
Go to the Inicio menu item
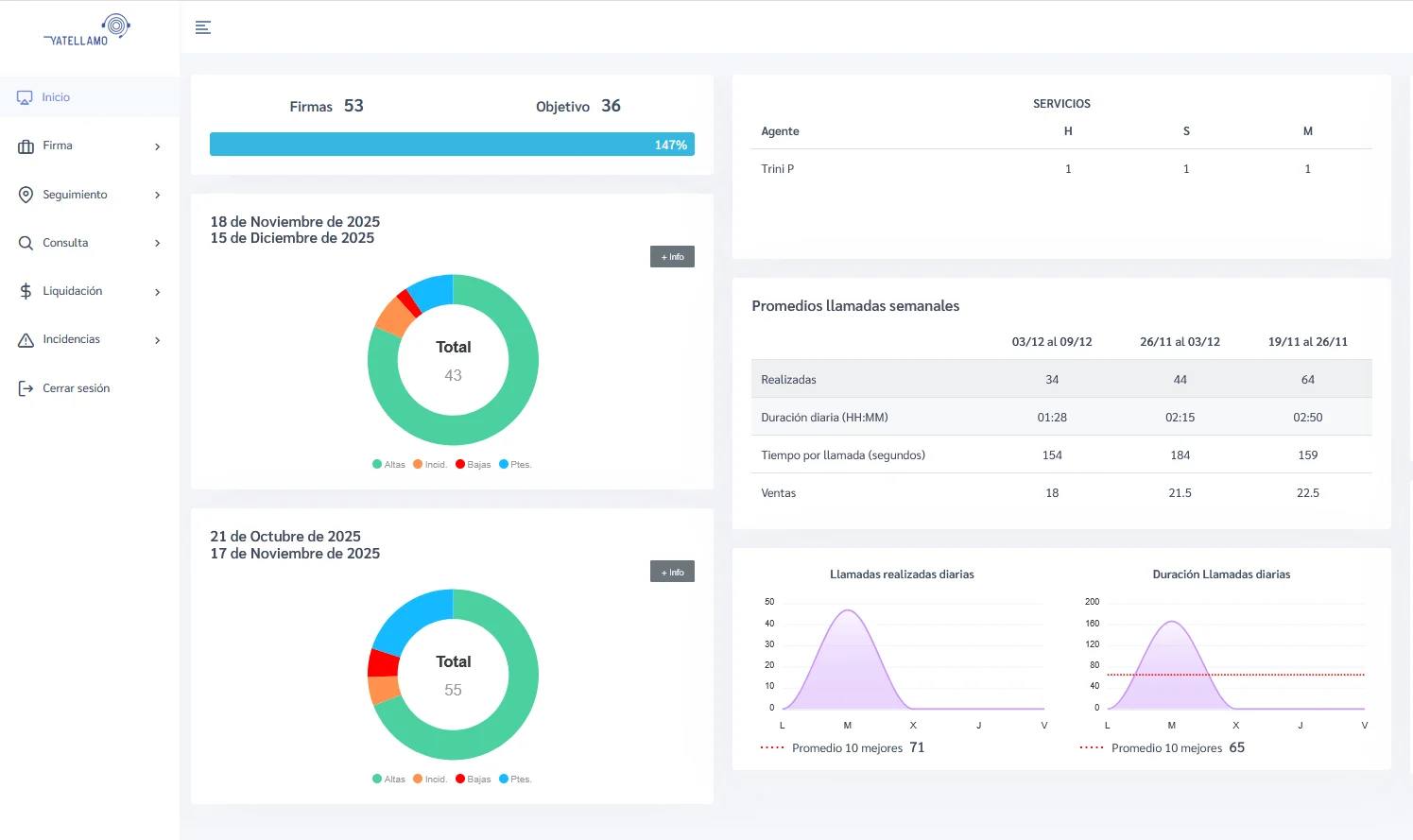pos(56,97)
